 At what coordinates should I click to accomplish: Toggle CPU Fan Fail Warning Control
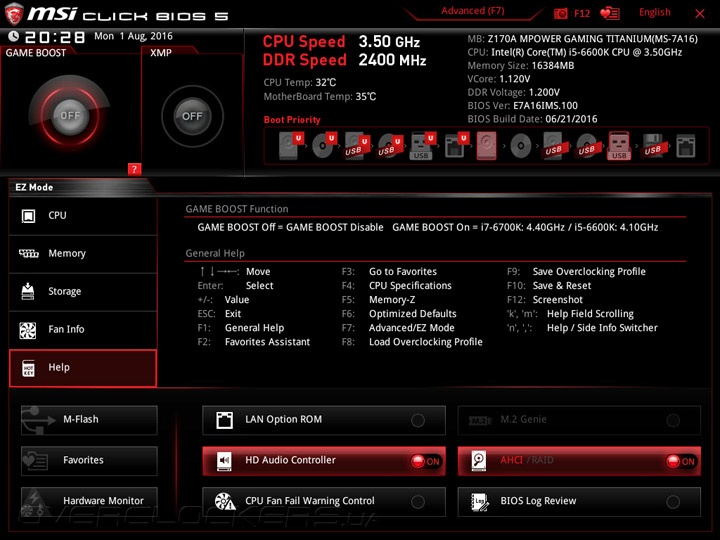(324, 501)
